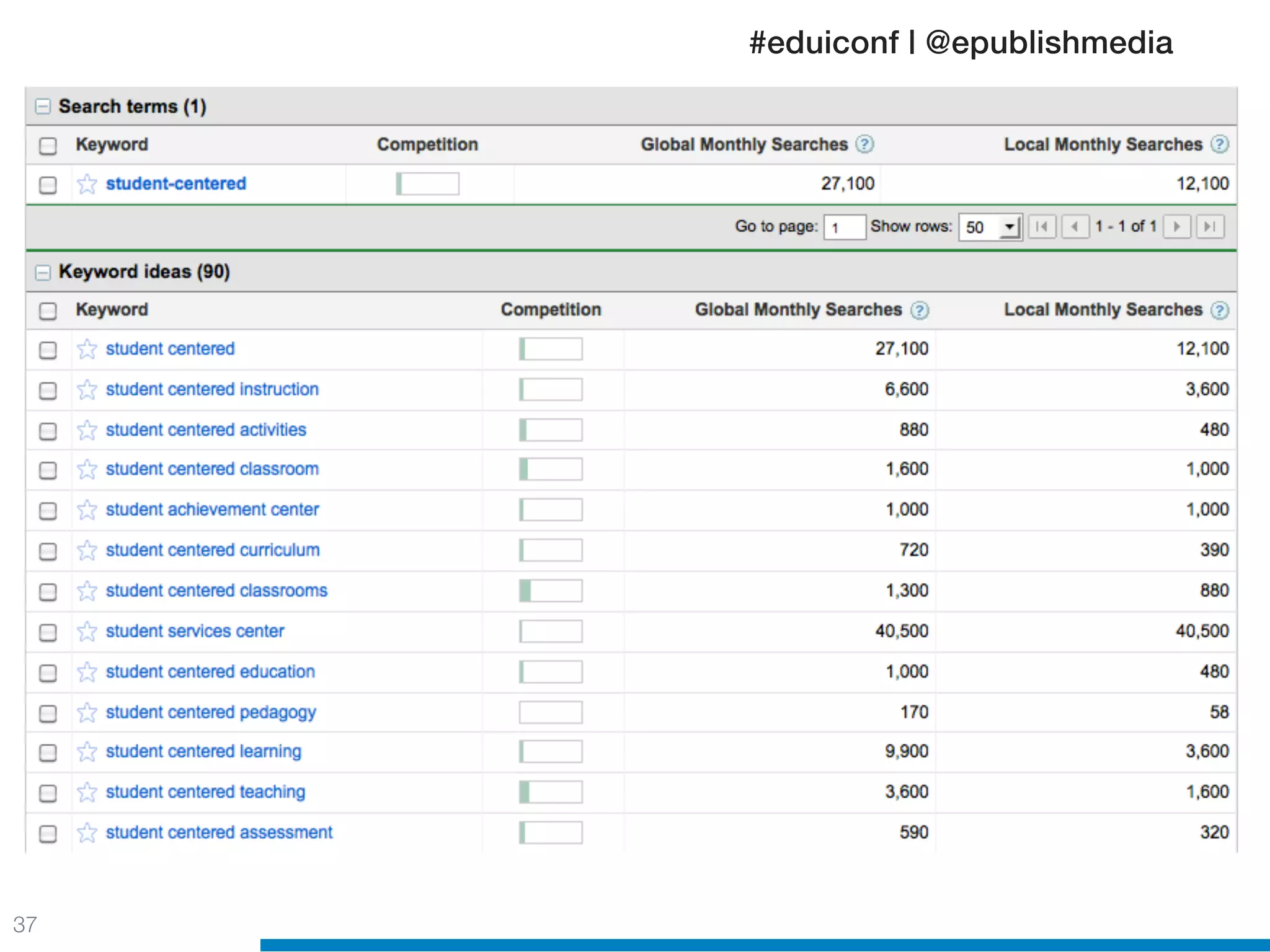Click the Go to page input field

tap(844, 227)
